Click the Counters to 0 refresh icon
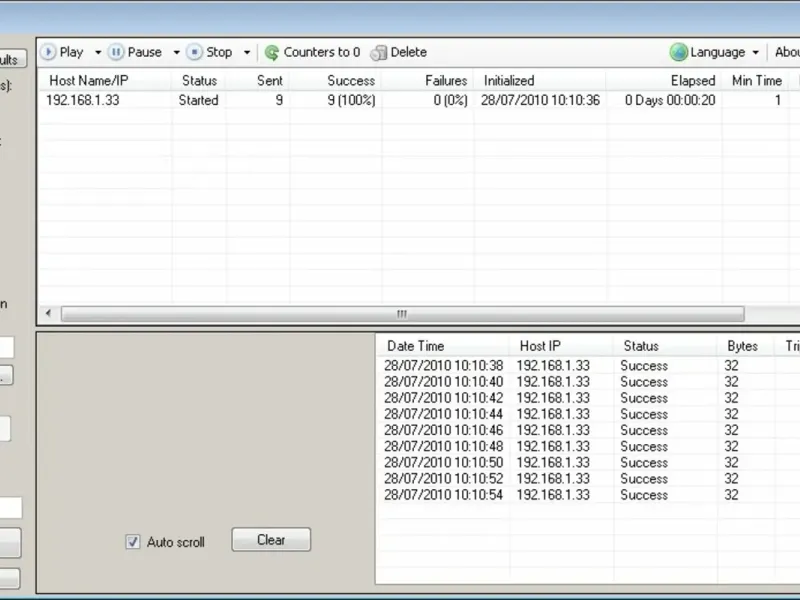Screen dimensions: 800x600 point(272,53)
